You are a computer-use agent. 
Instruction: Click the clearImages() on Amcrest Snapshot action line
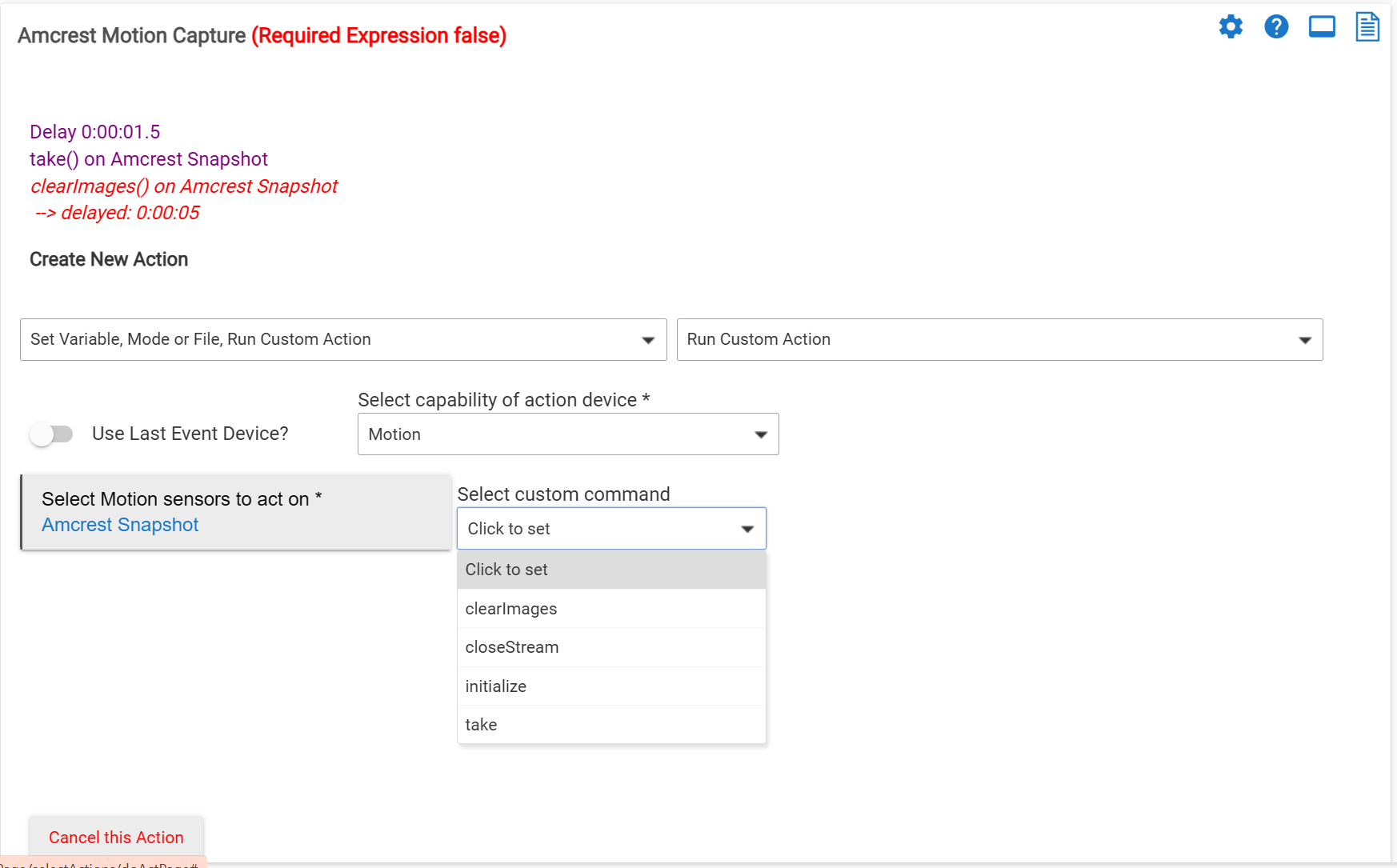(184, 186)
